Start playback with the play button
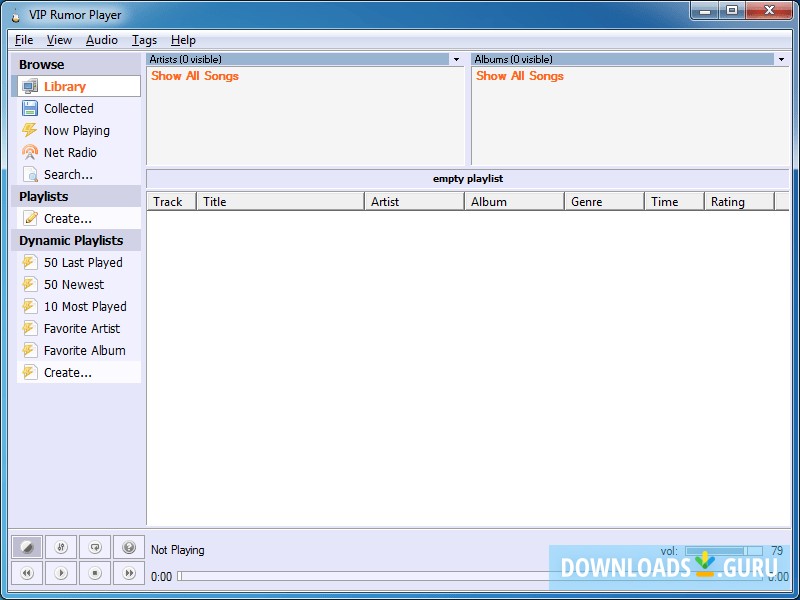 61,573
